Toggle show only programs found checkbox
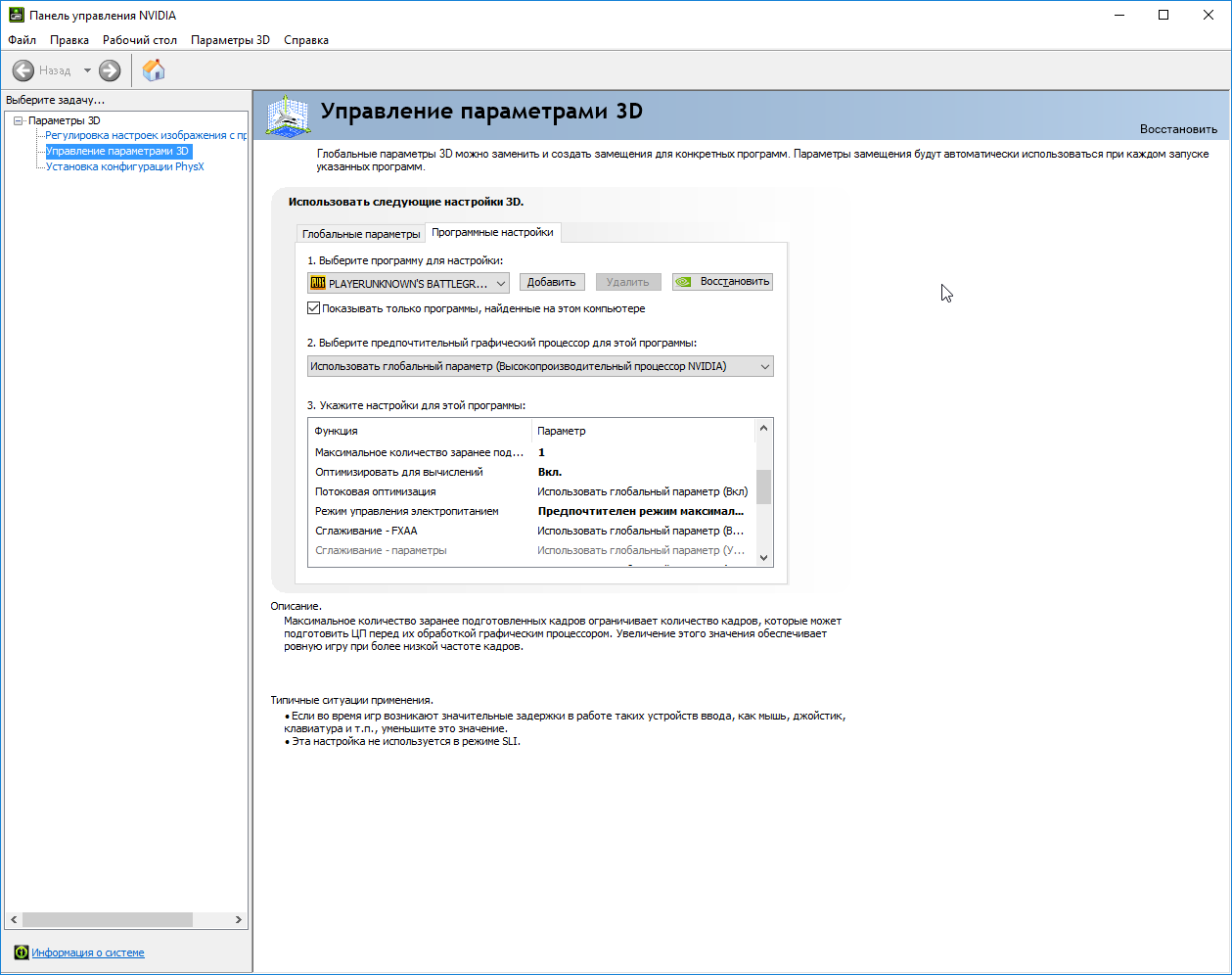Screen dimensions: 1232x975 coord(314,308)
